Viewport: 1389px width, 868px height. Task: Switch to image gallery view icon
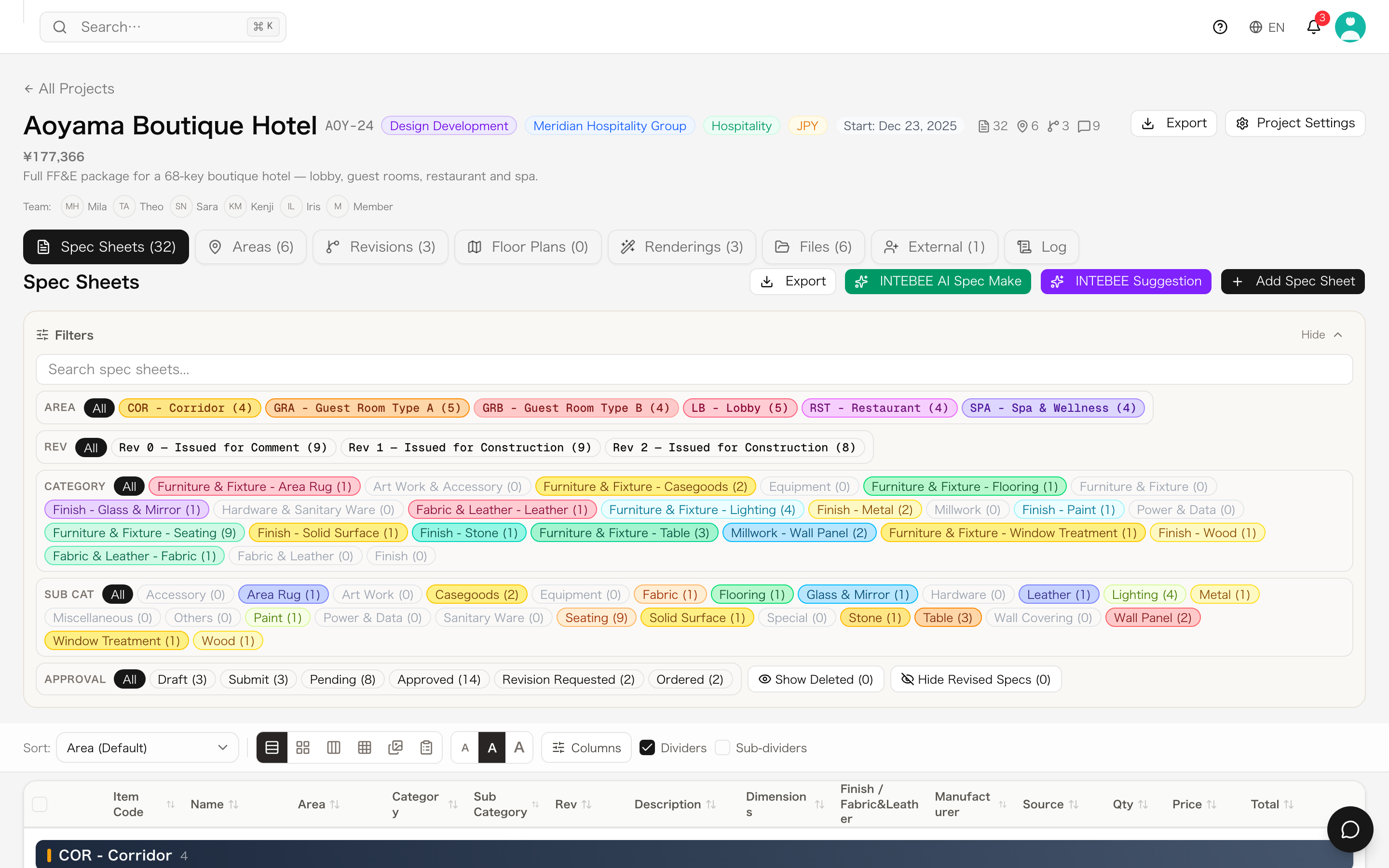[395, 747]
